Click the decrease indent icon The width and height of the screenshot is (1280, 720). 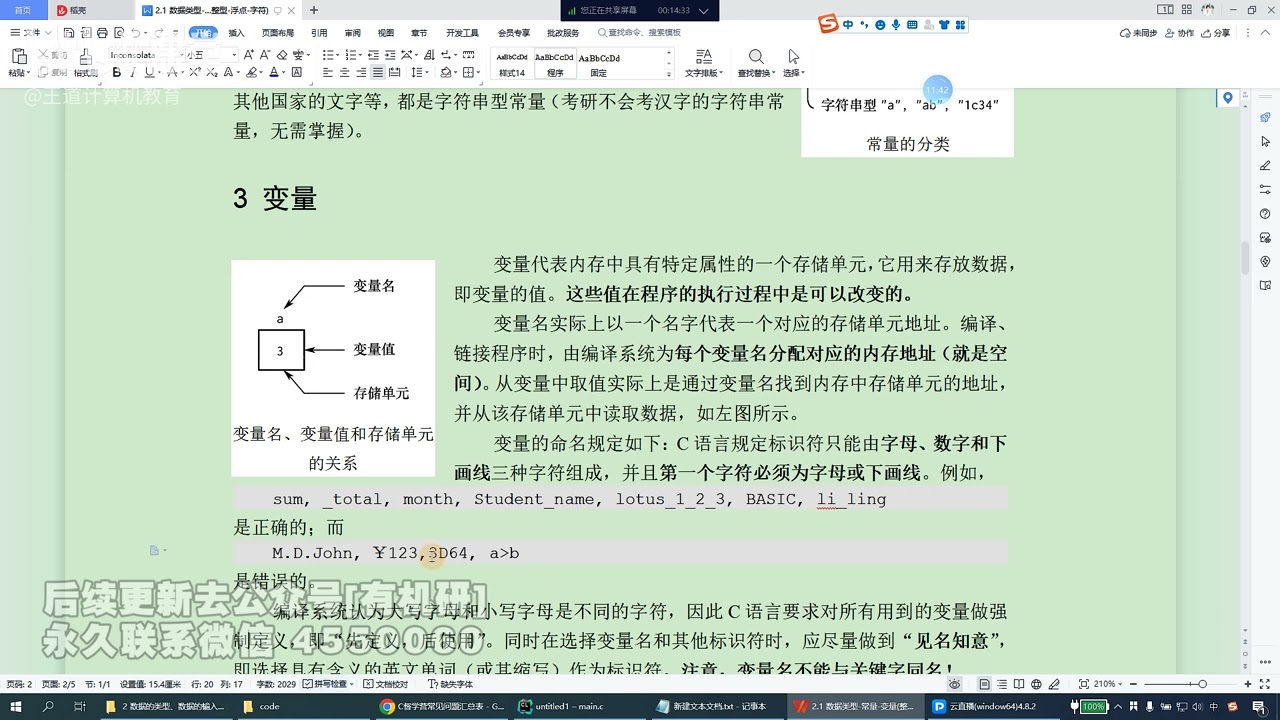coord(373,55)
